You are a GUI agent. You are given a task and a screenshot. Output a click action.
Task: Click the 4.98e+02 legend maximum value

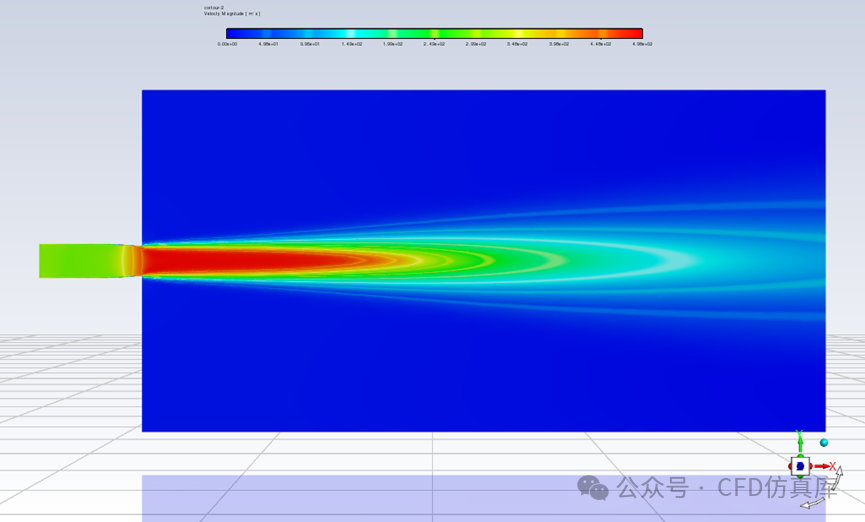click(x=642, y=44)
